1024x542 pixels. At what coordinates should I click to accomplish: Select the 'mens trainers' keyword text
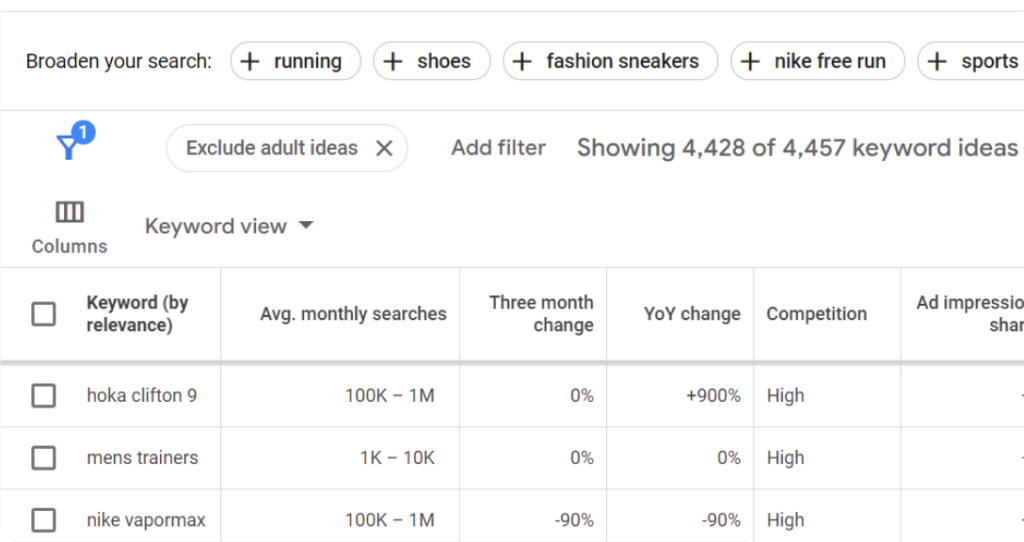click(142, 458)
